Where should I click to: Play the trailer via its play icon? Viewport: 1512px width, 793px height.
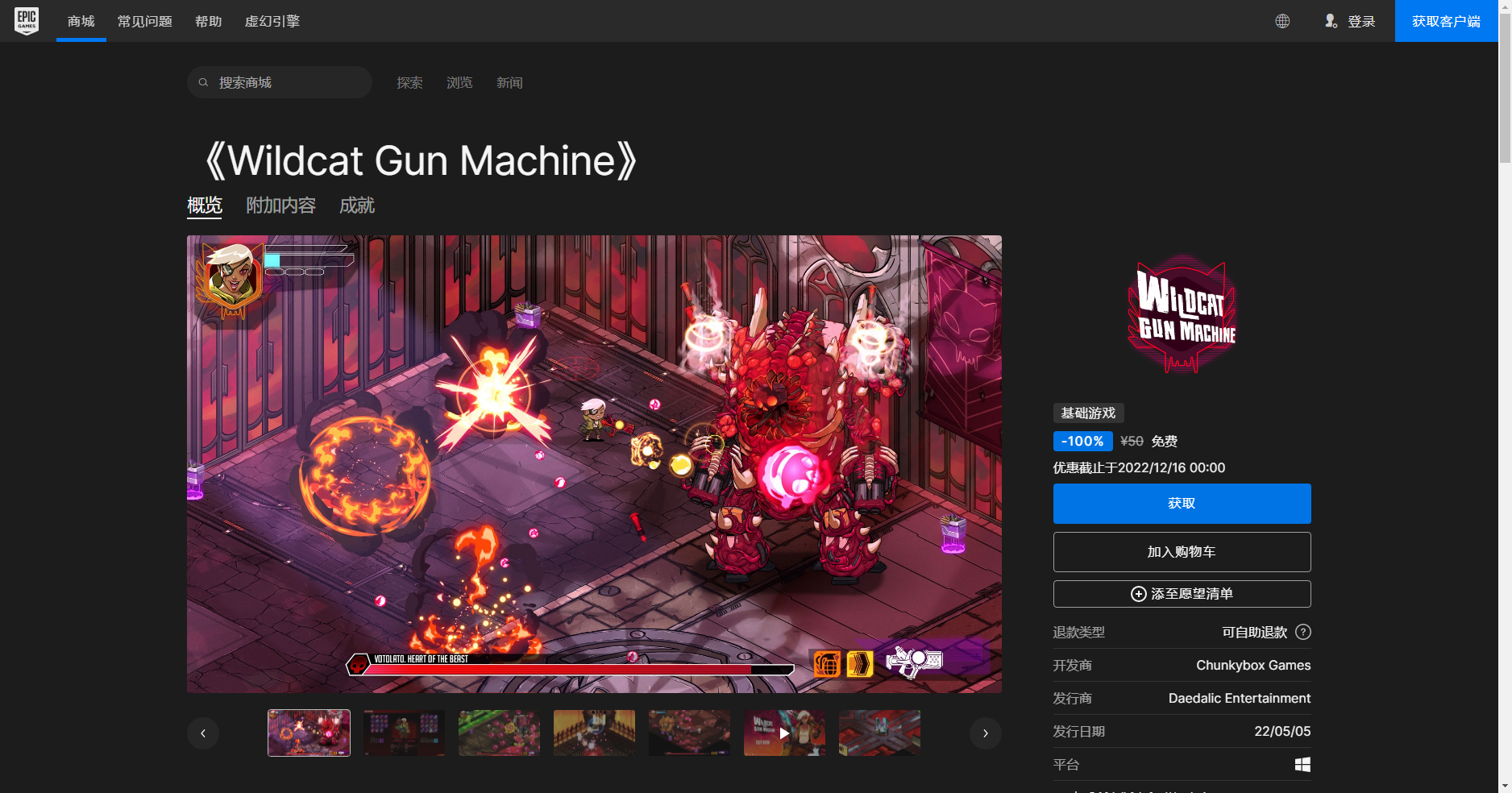click(783, 733)
